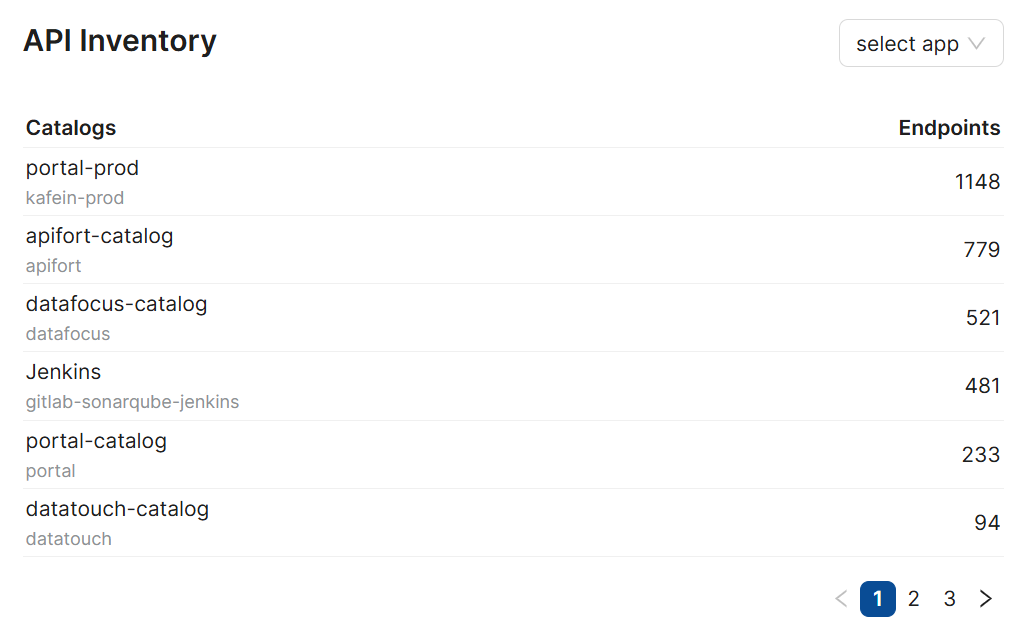Click the Catalogs column header
The width and height of the screenshot is (1020, 630).
click(x=71, y=128)
